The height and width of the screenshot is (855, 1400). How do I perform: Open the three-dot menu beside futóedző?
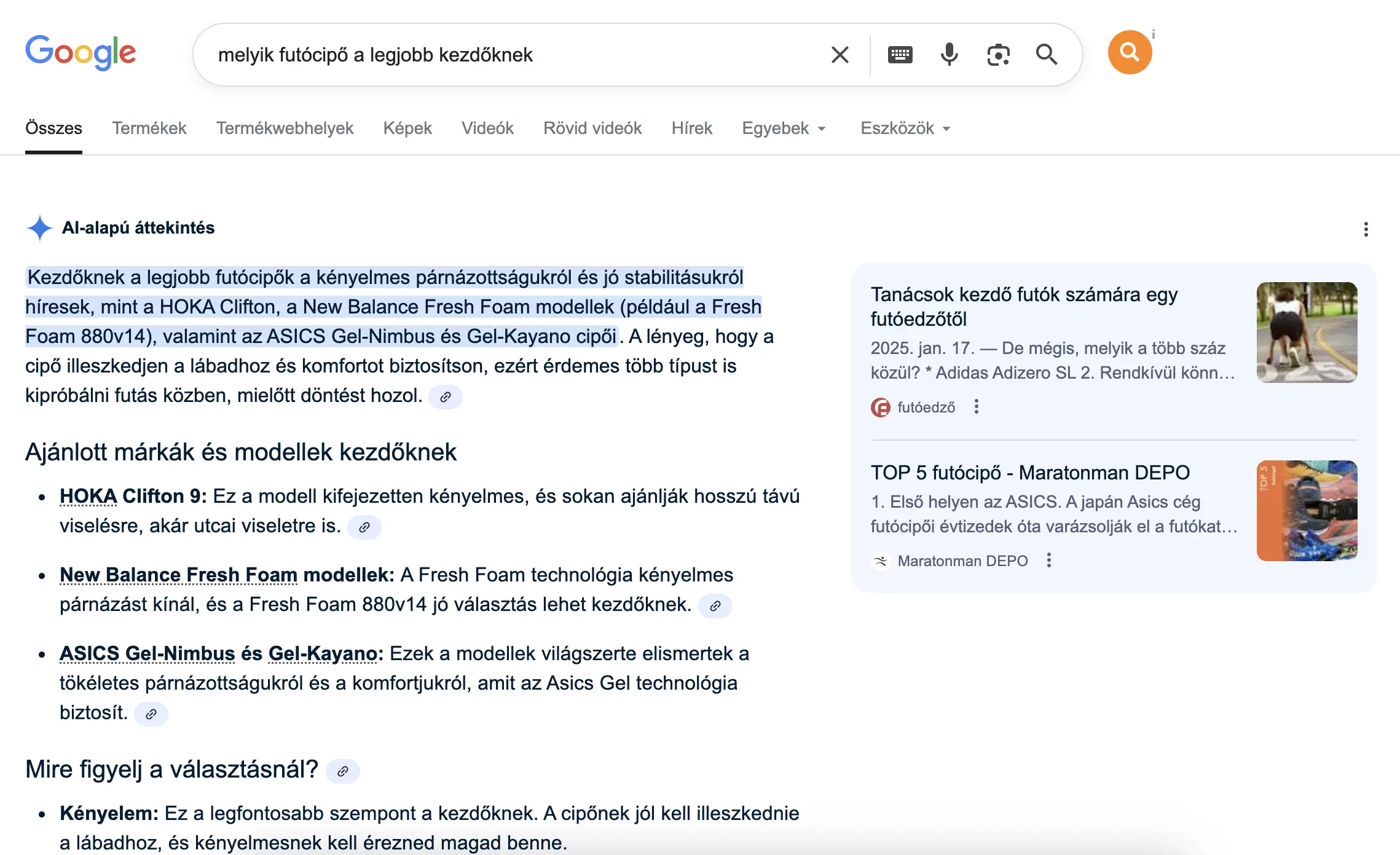click(977, 407)
